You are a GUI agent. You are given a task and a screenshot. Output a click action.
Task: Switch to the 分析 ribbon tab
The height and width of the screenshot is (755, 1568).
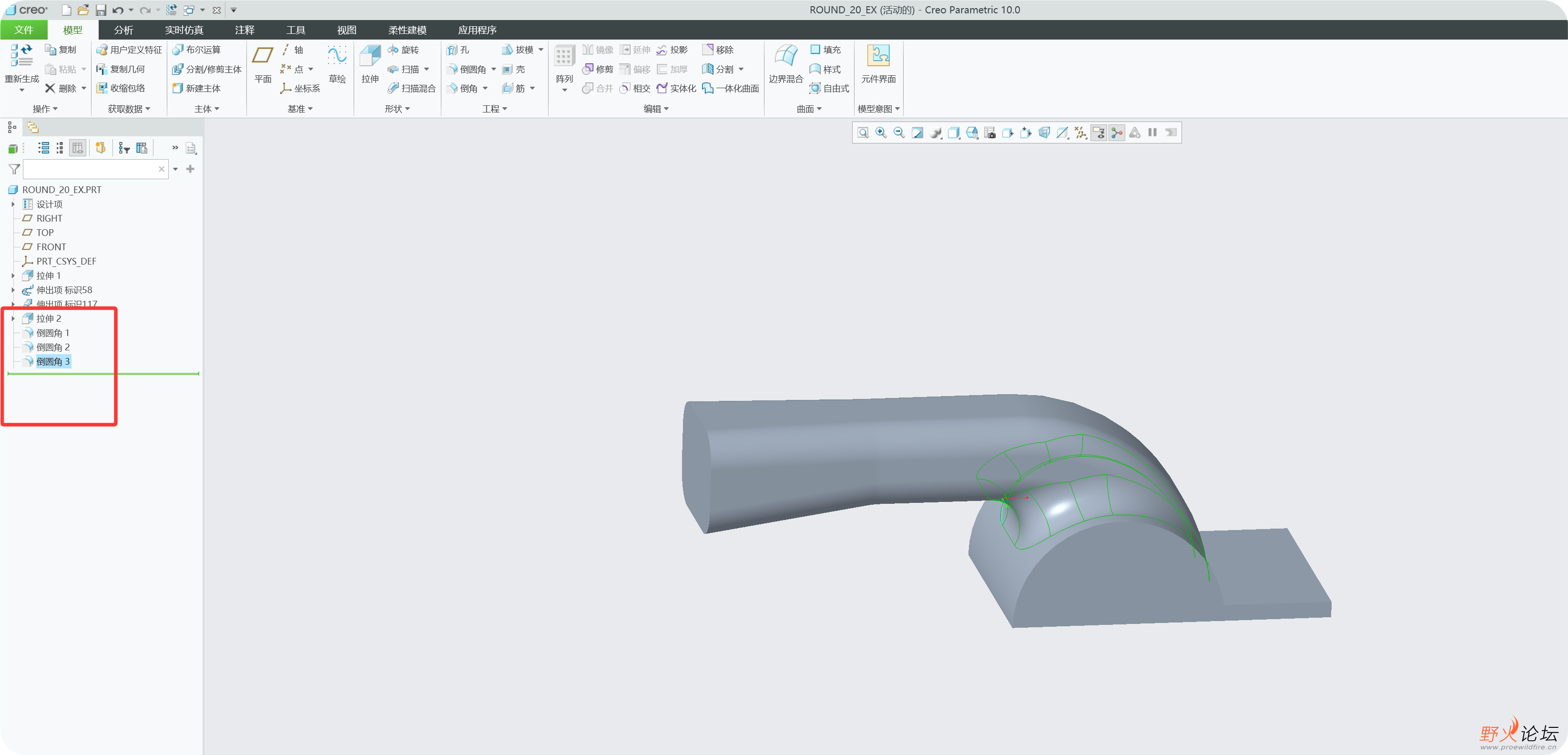123,30
